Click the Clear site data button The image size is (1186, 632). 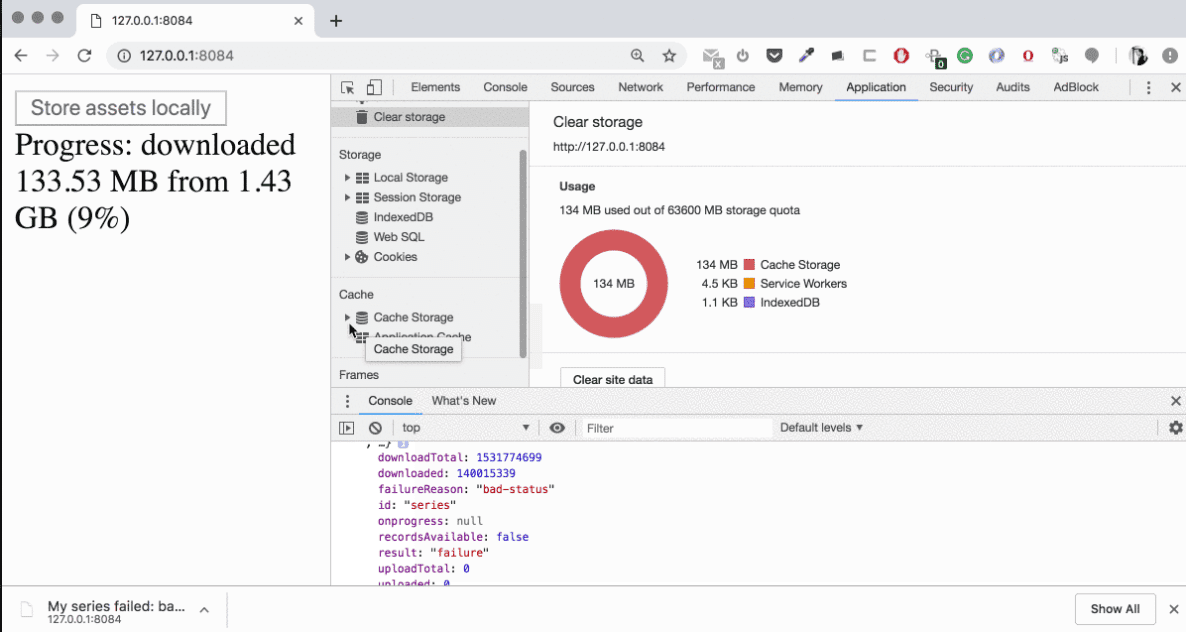[612, 379]
